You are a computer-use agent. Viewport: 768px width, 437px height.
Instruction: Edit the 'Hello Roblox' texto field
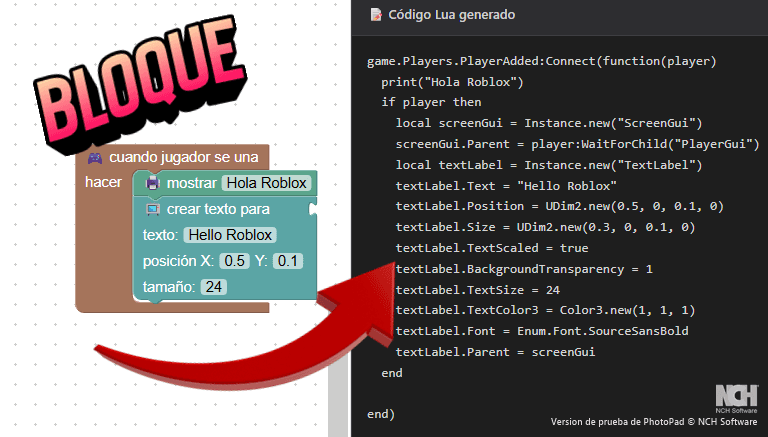pyautogui.click(x=230, y=235)
